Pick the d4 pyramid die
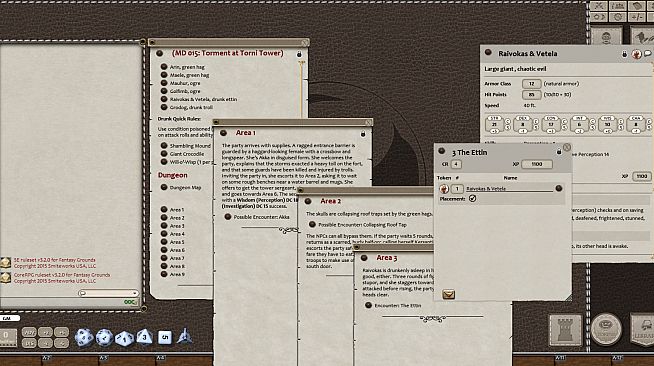 184,336
